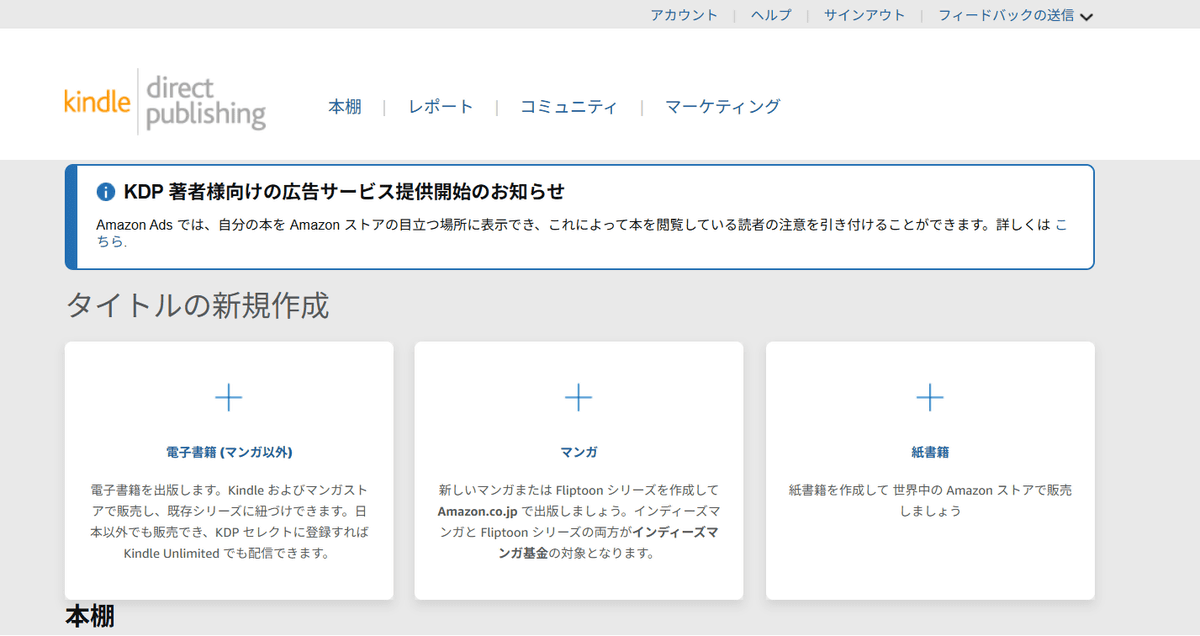Click the 電子書籍 (マンガ以外) title link

pos(229,452)
